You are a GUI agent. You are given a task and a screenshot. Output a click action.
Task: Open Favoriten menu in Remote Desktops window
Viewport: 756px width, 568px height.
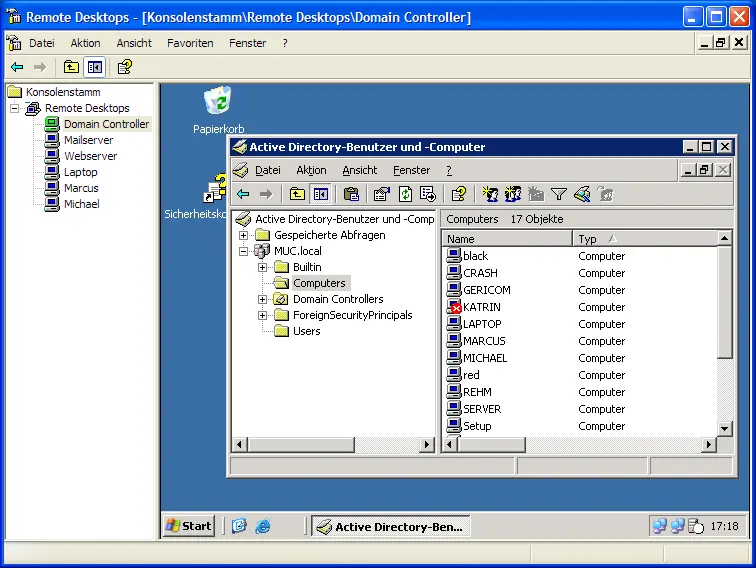click(190, 43)
